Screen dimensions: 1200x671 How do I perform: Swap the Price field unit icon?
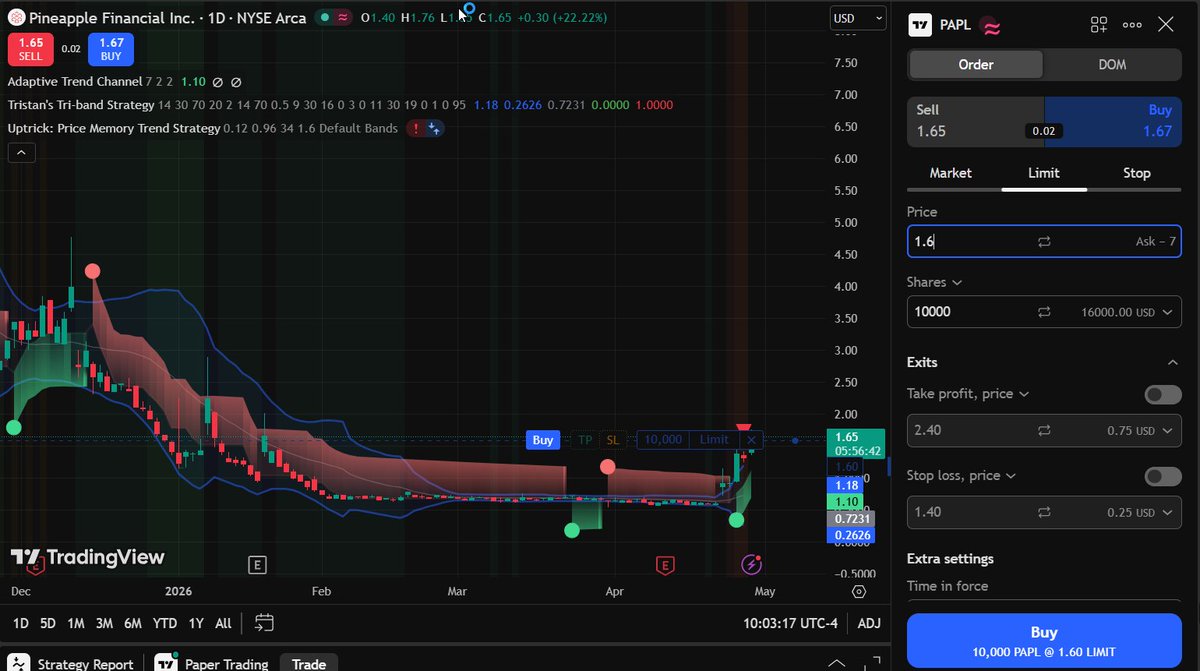click(1044, 242)
